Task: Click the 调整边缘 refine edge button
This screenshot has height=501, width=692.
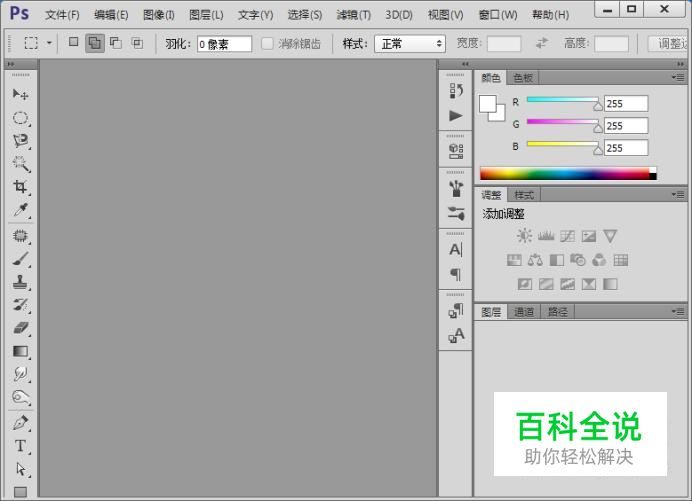Action: pos(668,44)
